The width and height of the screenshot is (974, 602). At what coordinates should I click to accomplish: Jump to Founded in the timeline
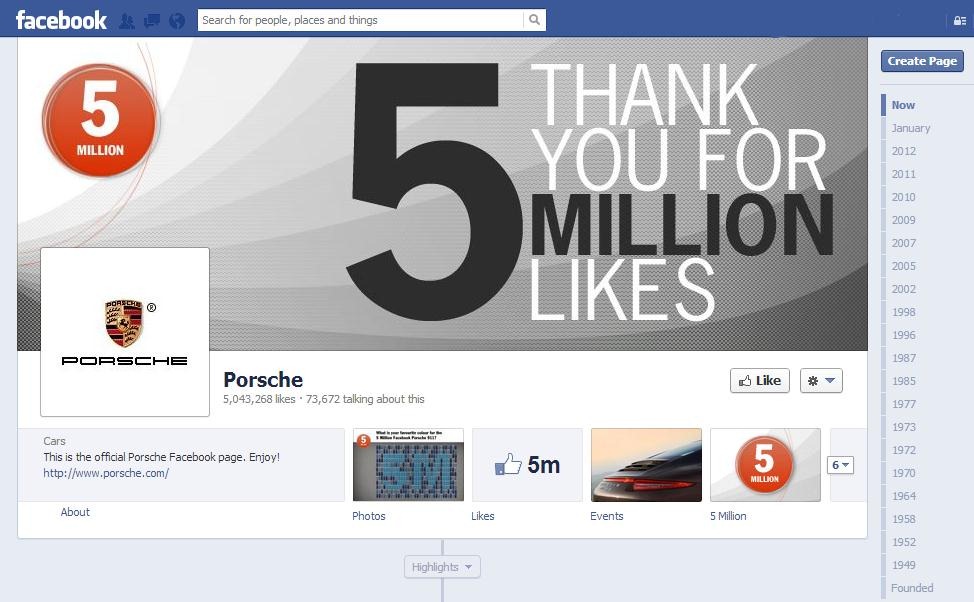(912, 588)
